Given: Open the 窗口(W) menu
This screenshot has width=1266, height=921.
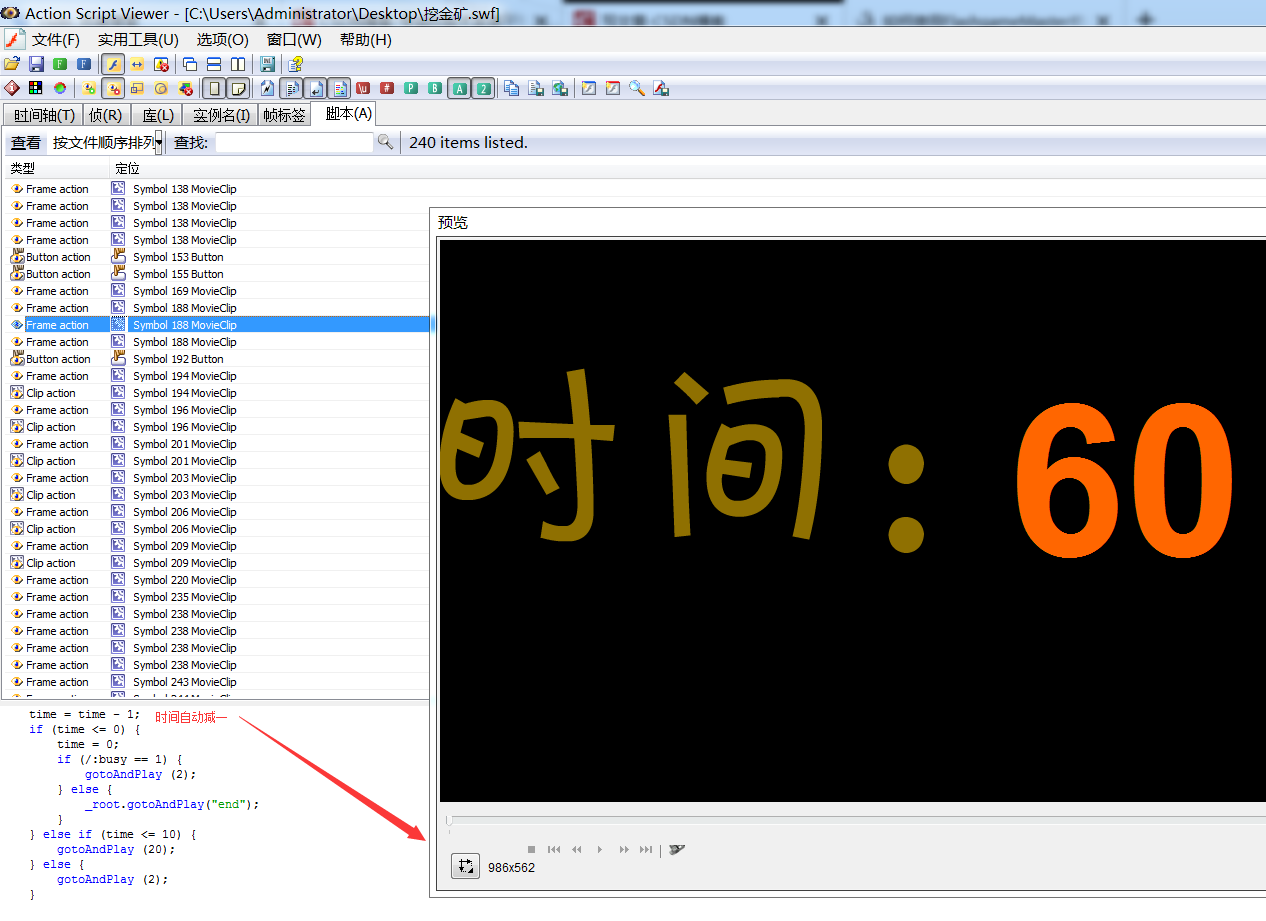Looking at the screenshot, I should [294, 40].
